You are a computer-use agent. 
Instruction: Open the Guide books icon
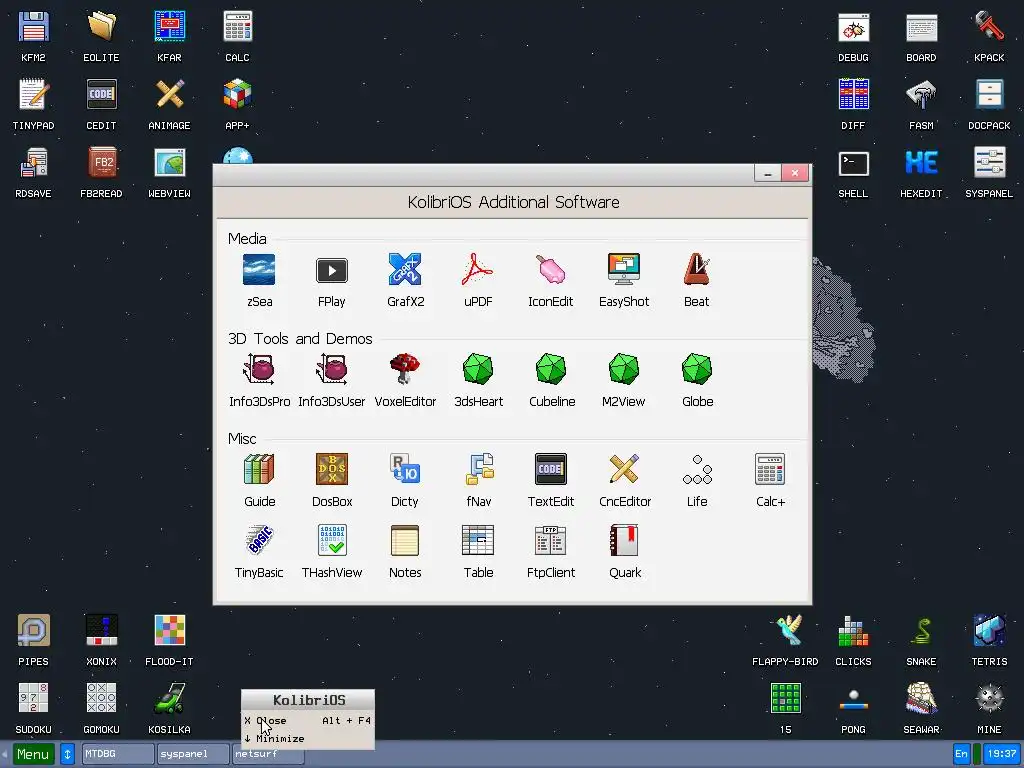coord(259,469)
